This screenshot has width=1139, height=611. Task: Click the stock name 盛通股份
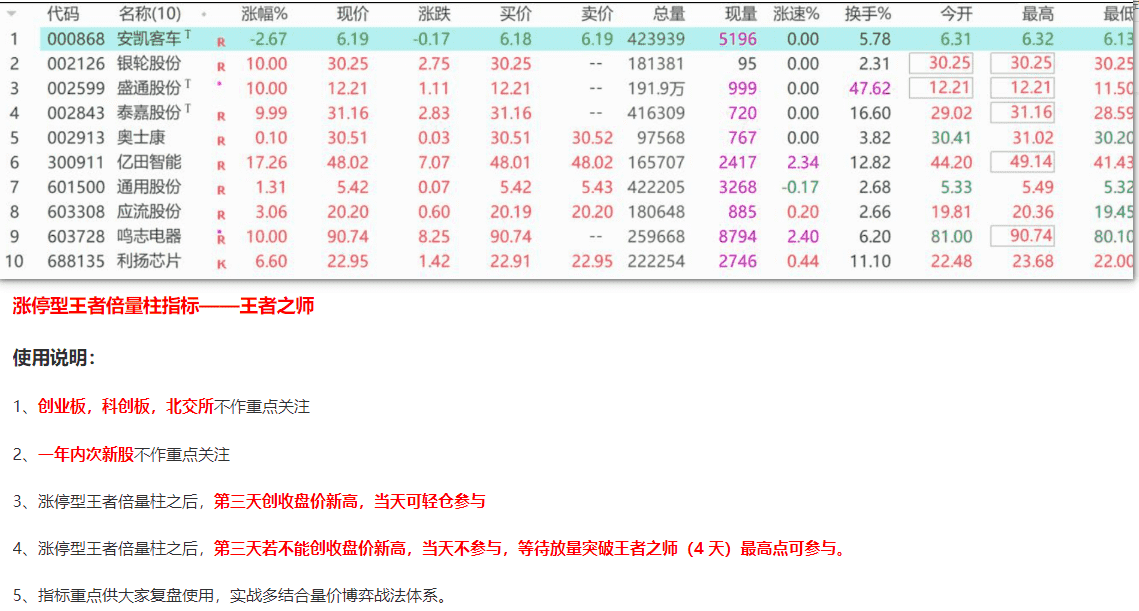pyautogui.click(x=149, y=89)
